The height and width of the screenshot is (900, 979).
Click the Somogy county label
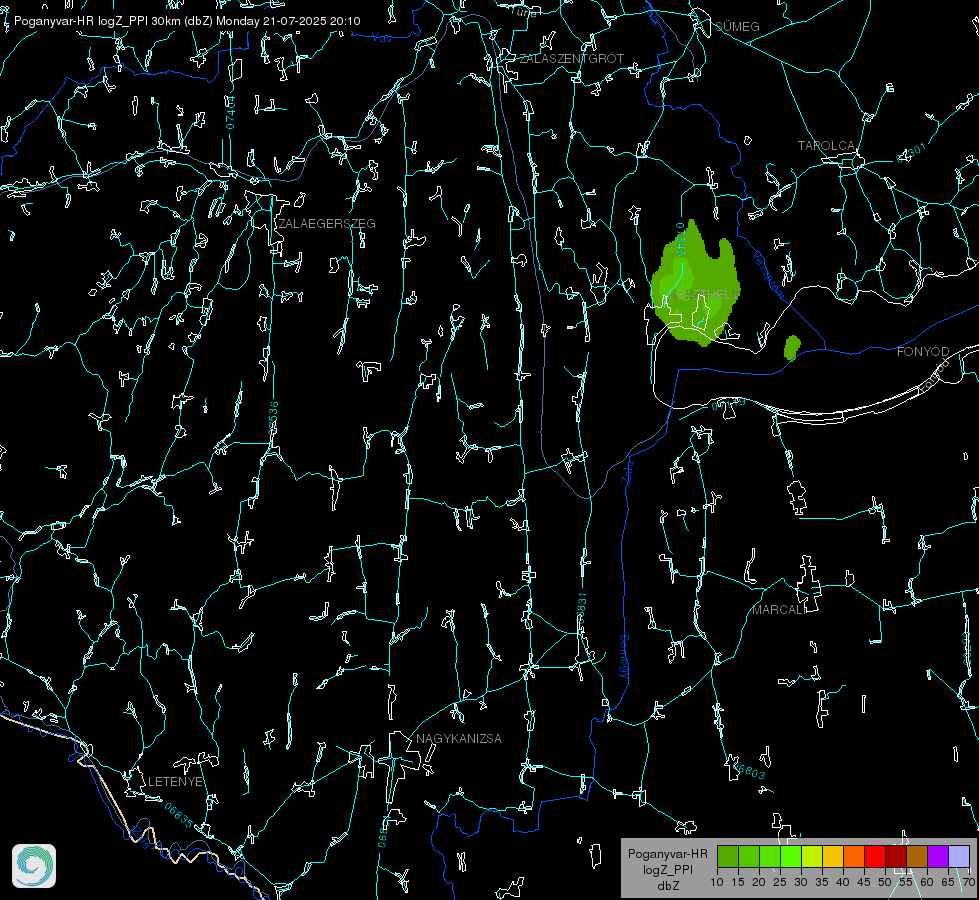(x=623, y=657)
